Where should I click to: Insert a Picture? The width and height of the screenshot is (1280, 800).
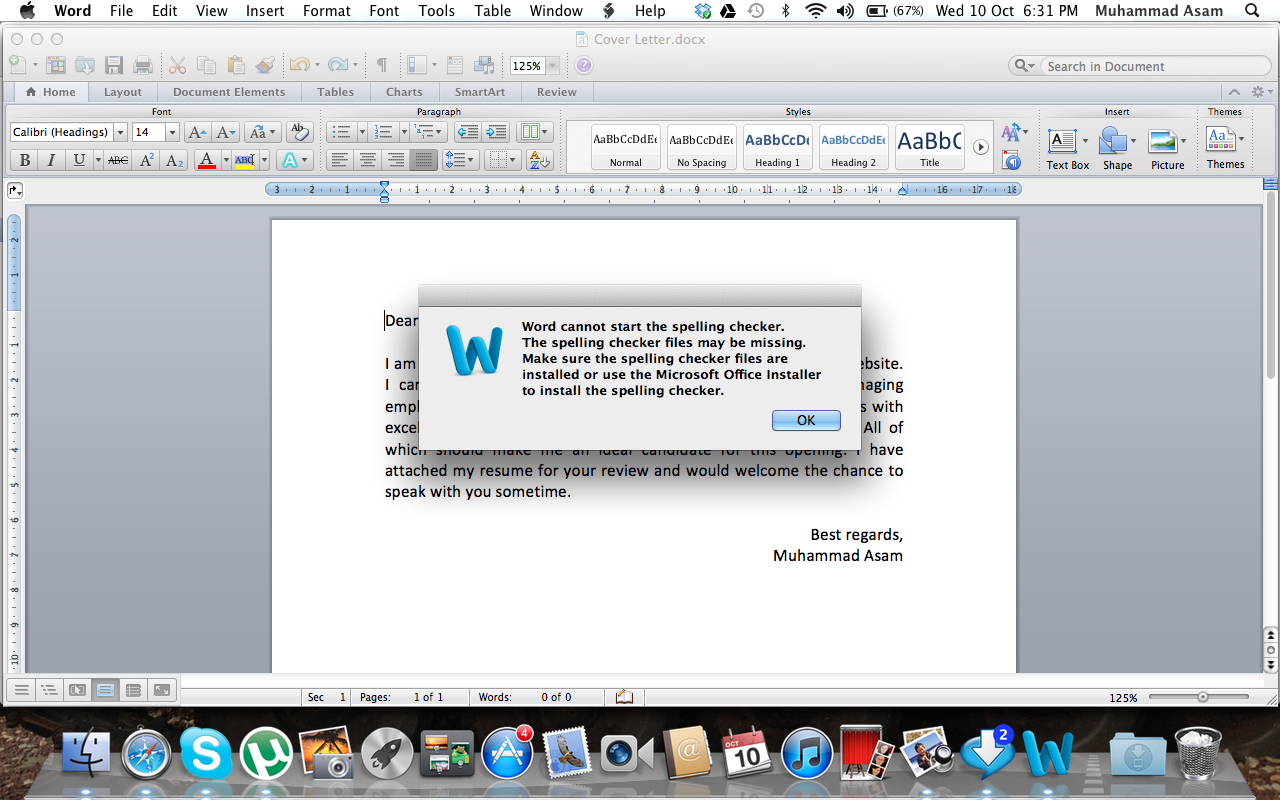(1167, 148)
